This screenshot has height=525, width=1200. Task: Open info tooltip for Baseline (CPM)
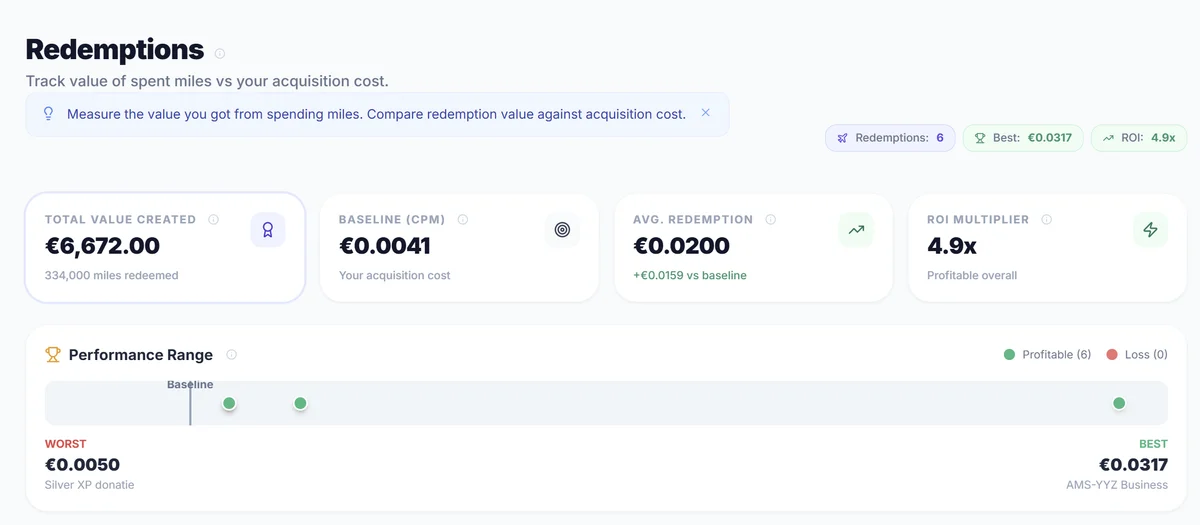463,220
